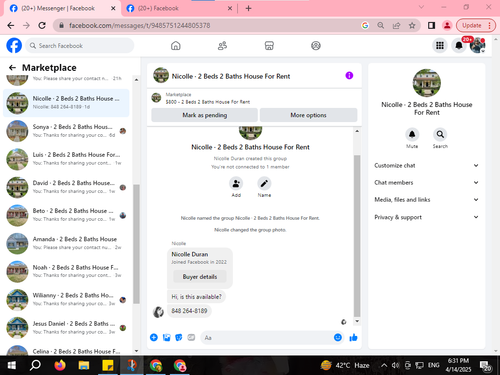Open Sticky Notes from the taskbar
Viewport: 500px width, 375px height.
(108, 365)
